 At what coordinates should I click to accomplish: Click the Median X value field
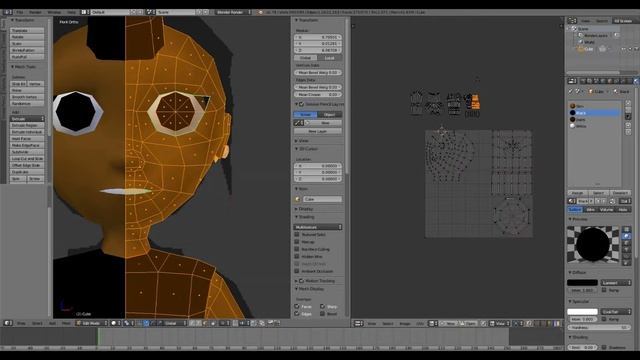click(x=318, y=37)
